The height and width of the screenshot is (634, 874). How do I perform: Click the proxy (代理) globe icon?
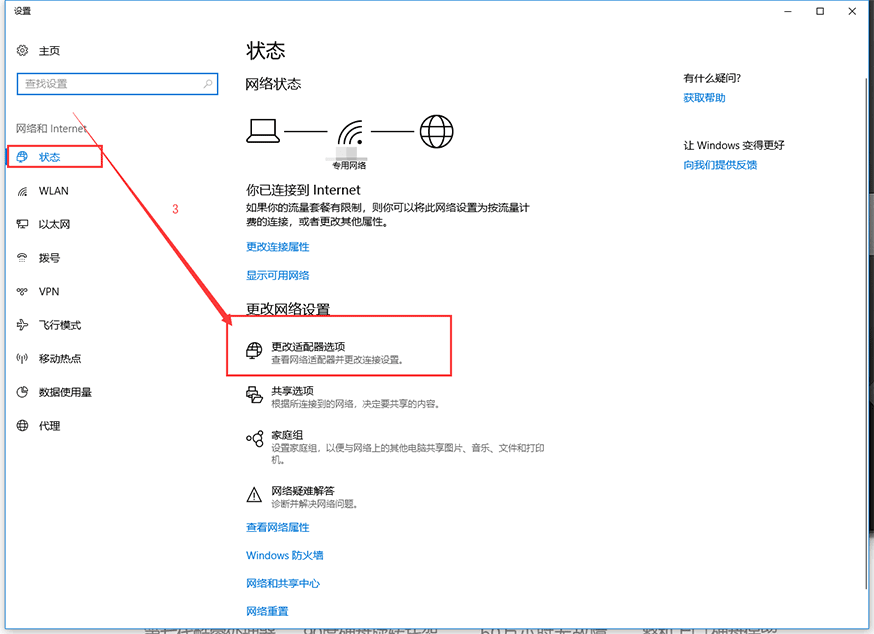(x=22, y=426)
